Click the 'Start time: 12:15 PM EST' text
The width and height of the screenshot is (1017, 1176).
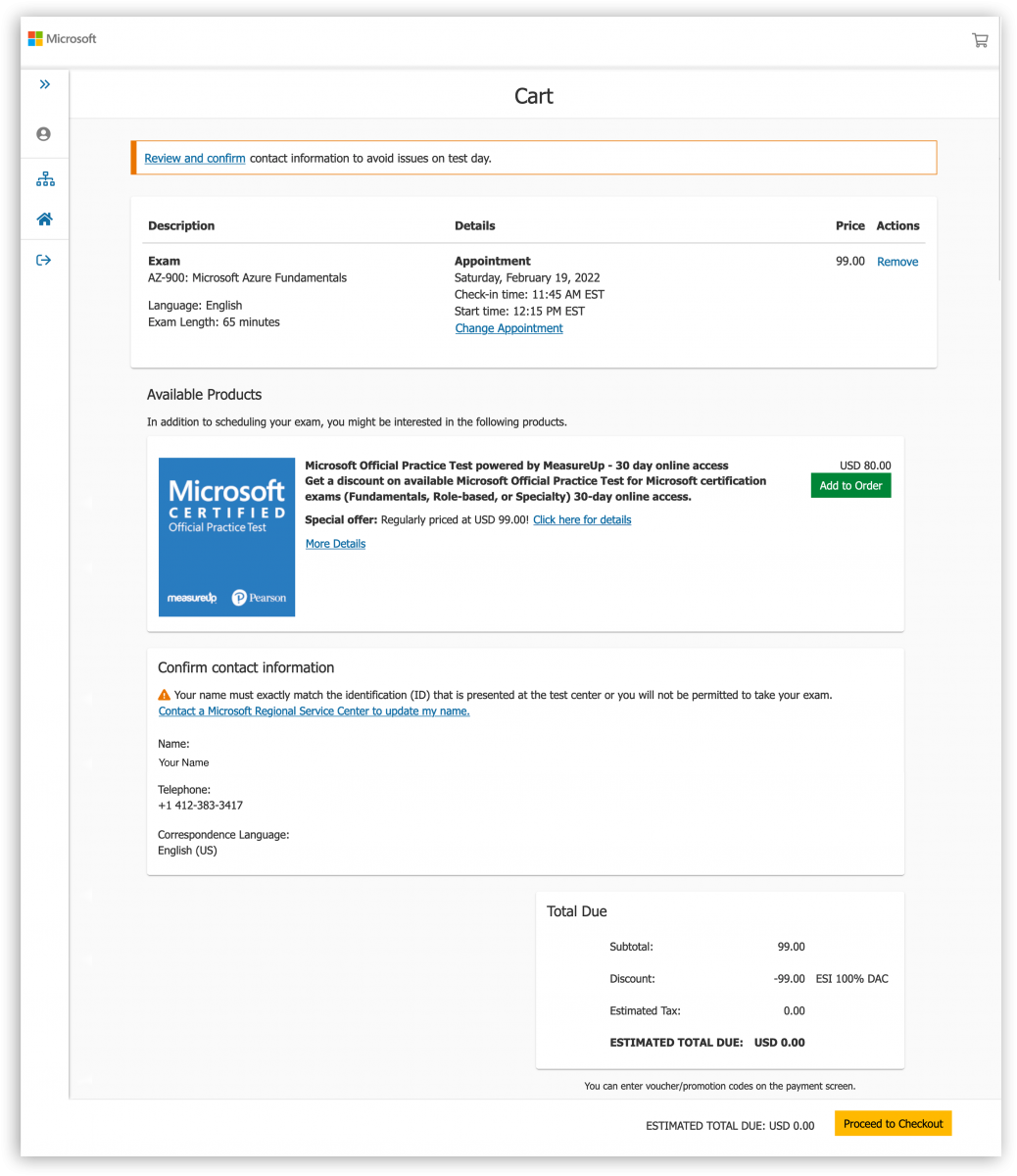tap(519, 311)
